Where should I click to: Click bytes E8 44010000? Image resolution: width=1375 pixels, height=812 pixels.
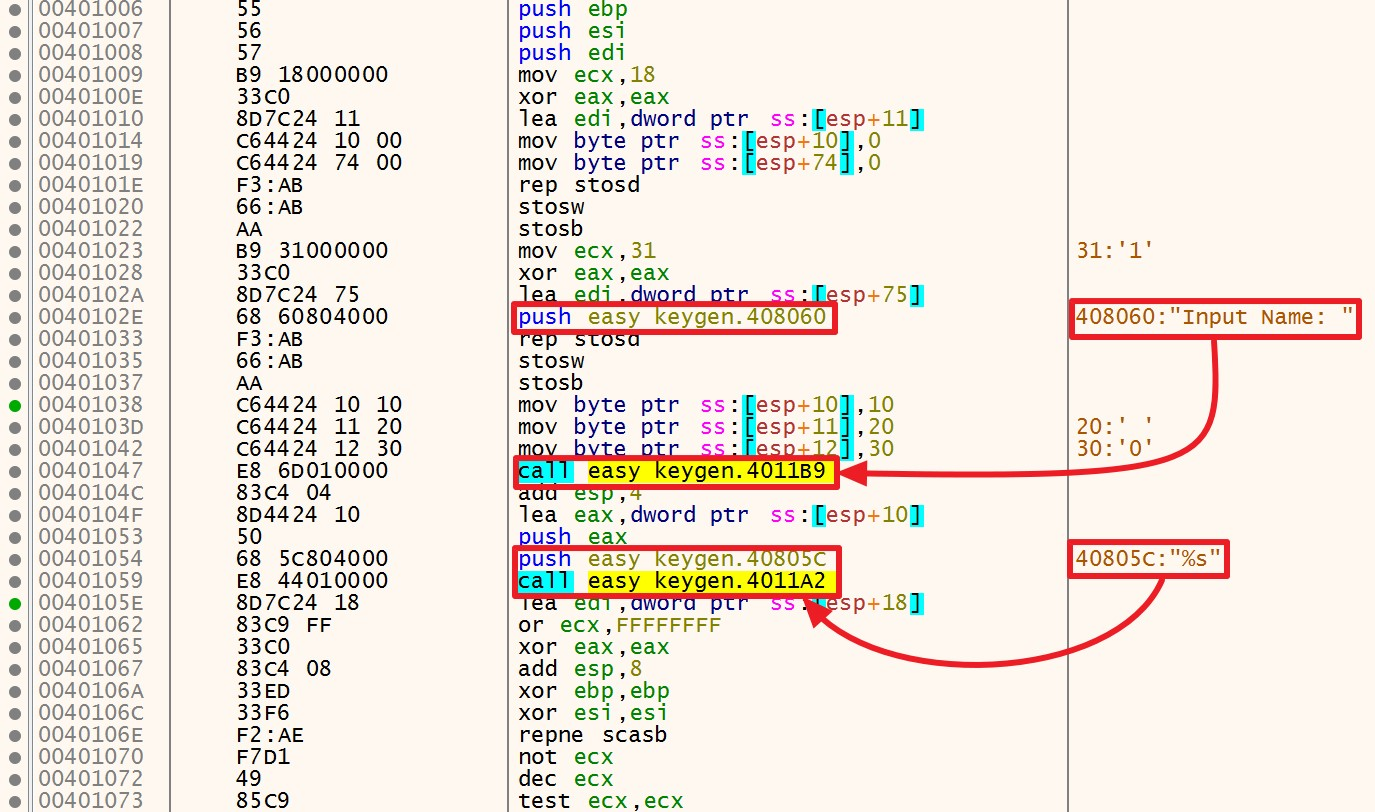pos(311,581)
